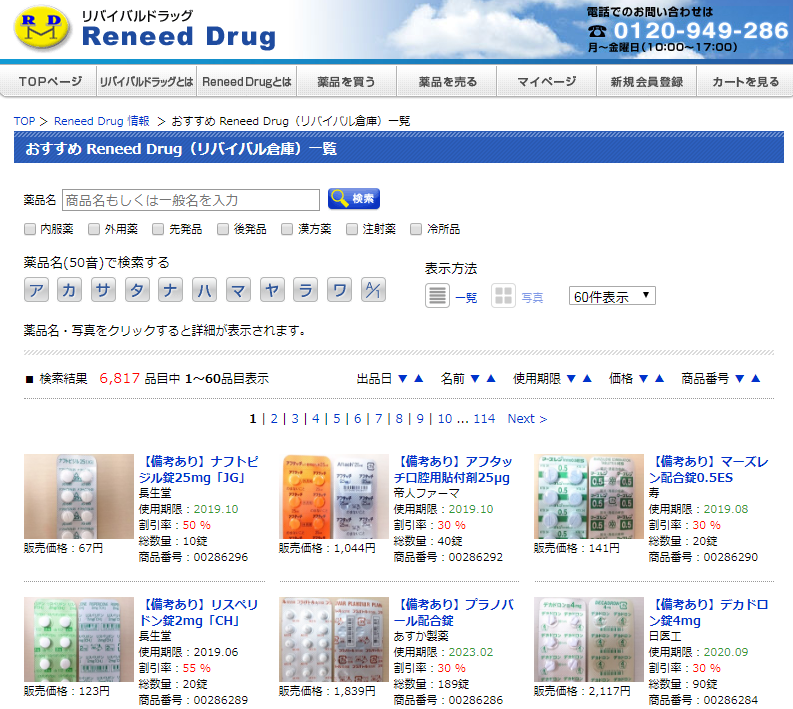Open プラノバール配合錠 product link
This screenshot has width=793, height=709.
454,612
